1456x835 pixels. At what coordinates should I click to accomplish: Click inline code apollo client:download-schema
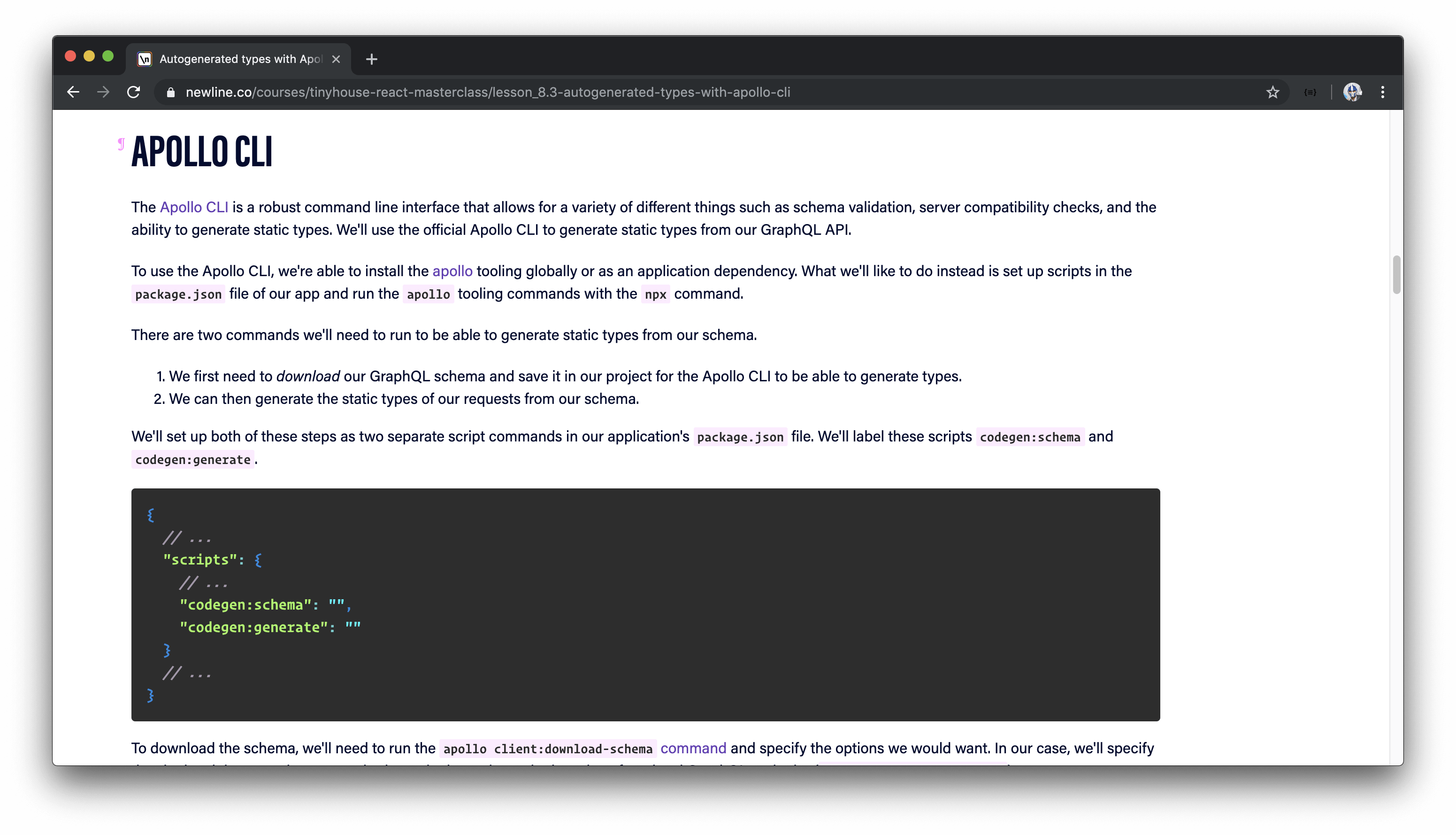click(x=548, y=749)
